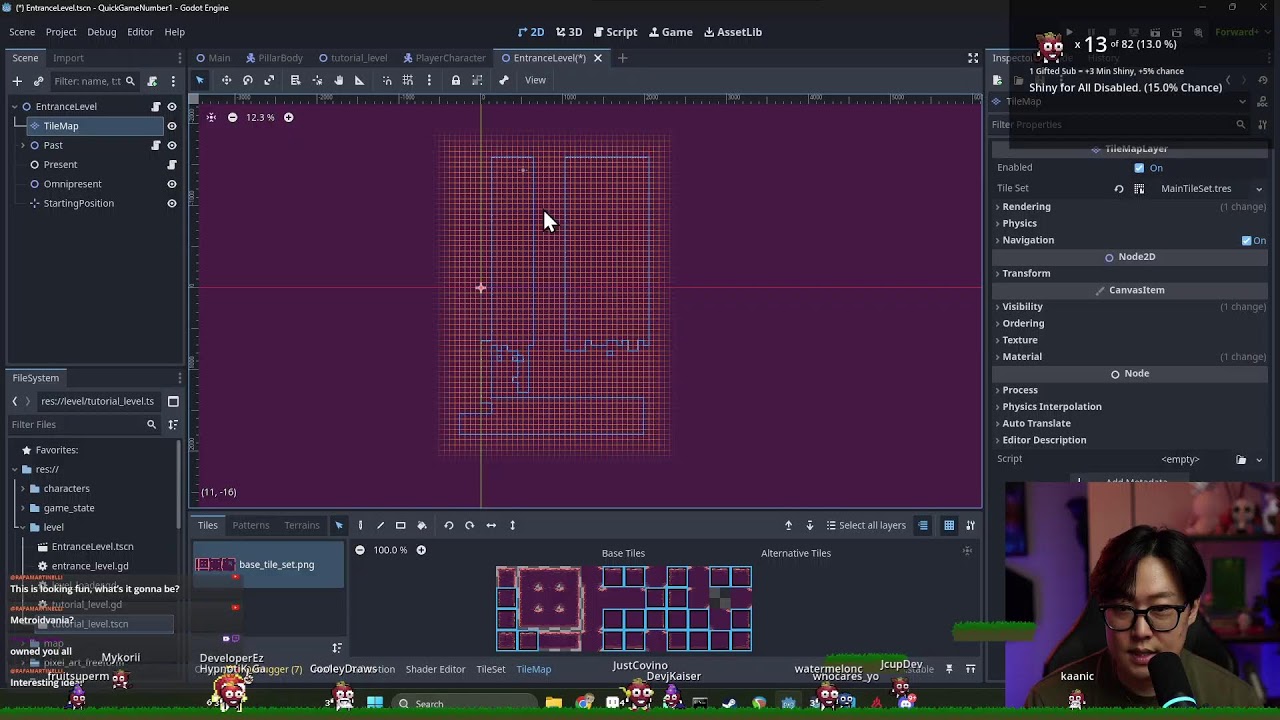This screenshot has height=720, width=1280.
Task: Expand the Past node children
Action: (x=22, y=145)
